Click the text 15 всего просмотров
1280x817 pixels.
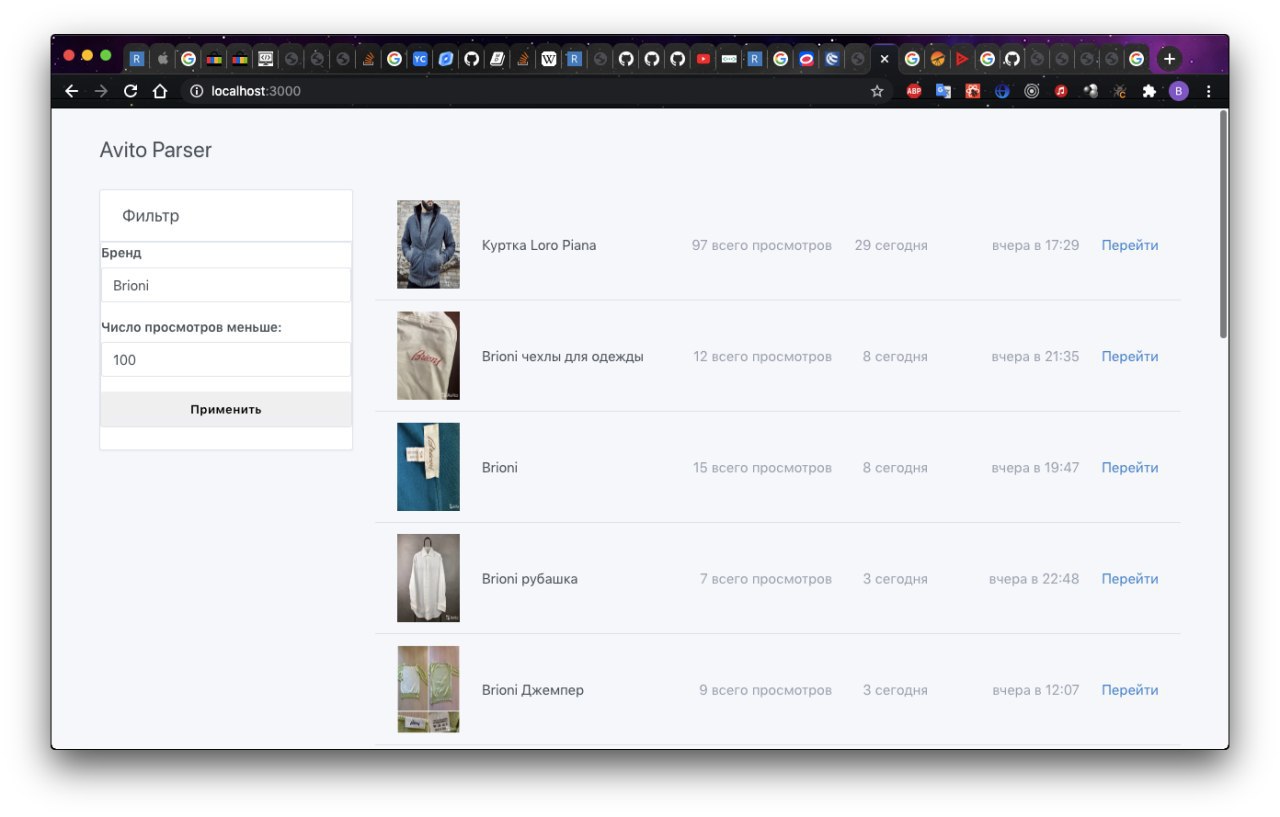[x=762, y=467]
